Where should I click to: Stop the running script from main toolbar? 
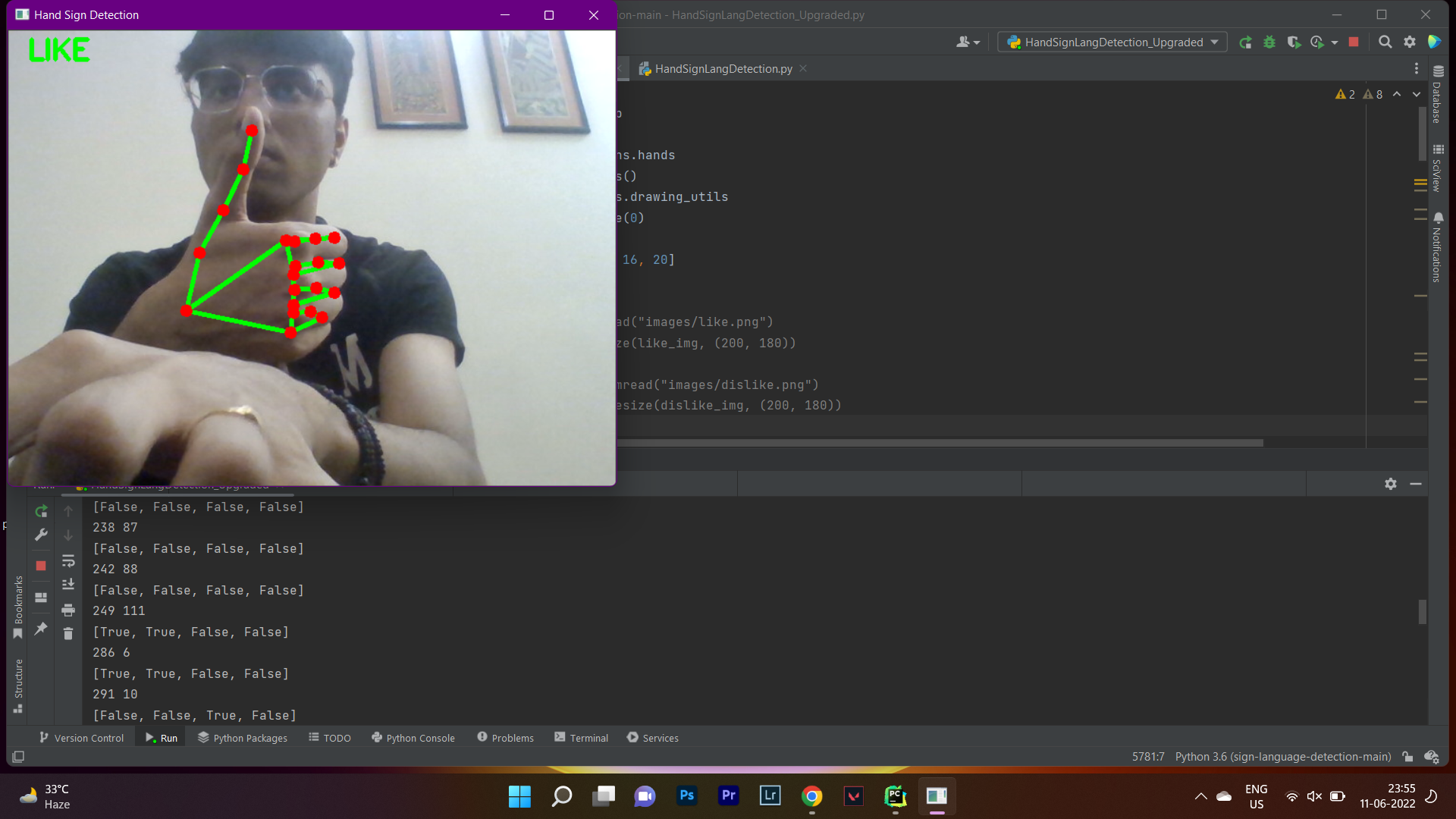(x=1354, y=42)
